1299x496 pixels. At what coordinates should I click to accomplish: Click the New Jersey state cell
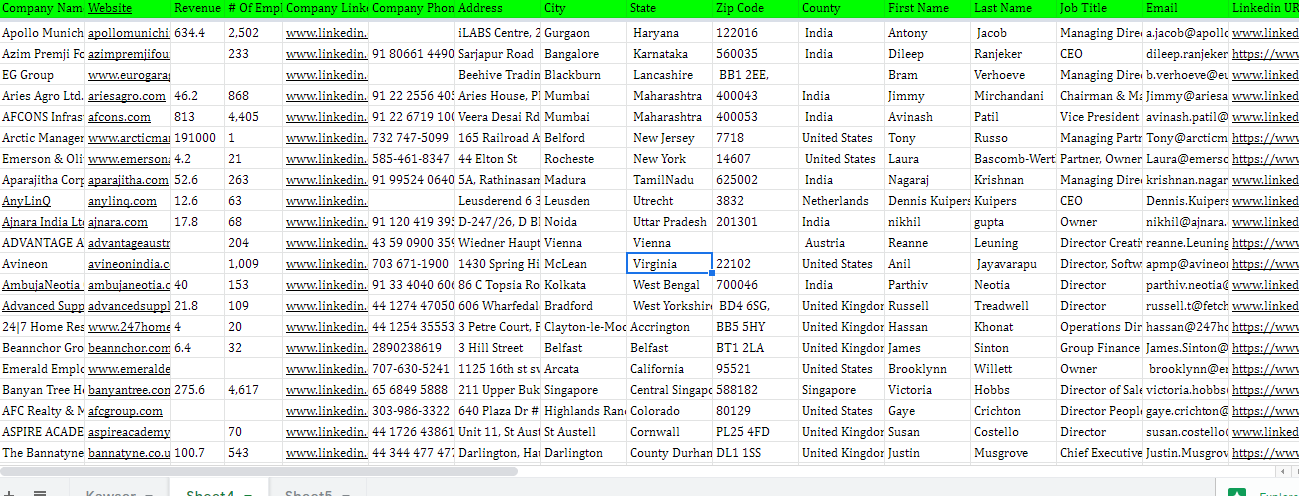click(669, 138)
